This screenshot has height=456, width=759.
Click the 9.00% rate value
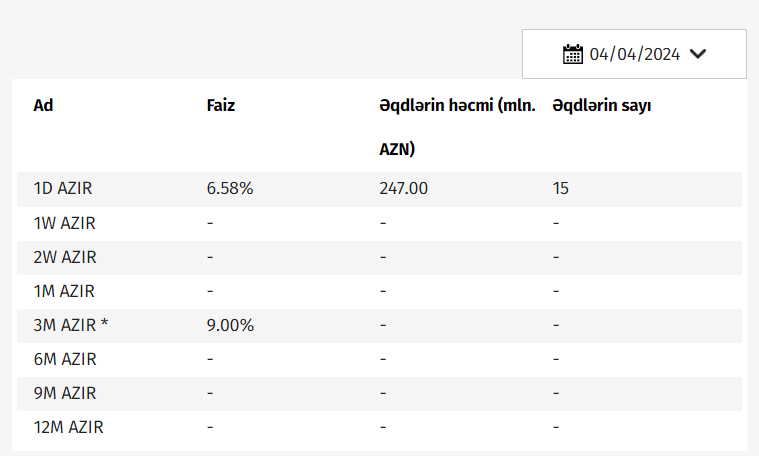[230, 325]
